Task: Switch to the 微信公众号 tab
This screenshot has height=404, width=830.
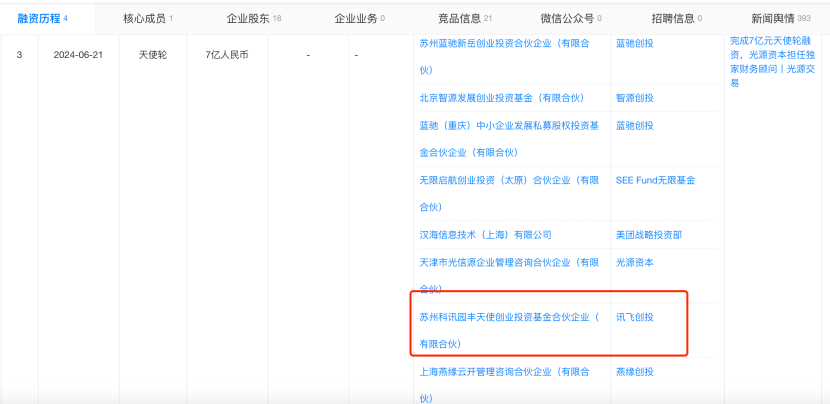Action: 571,19
